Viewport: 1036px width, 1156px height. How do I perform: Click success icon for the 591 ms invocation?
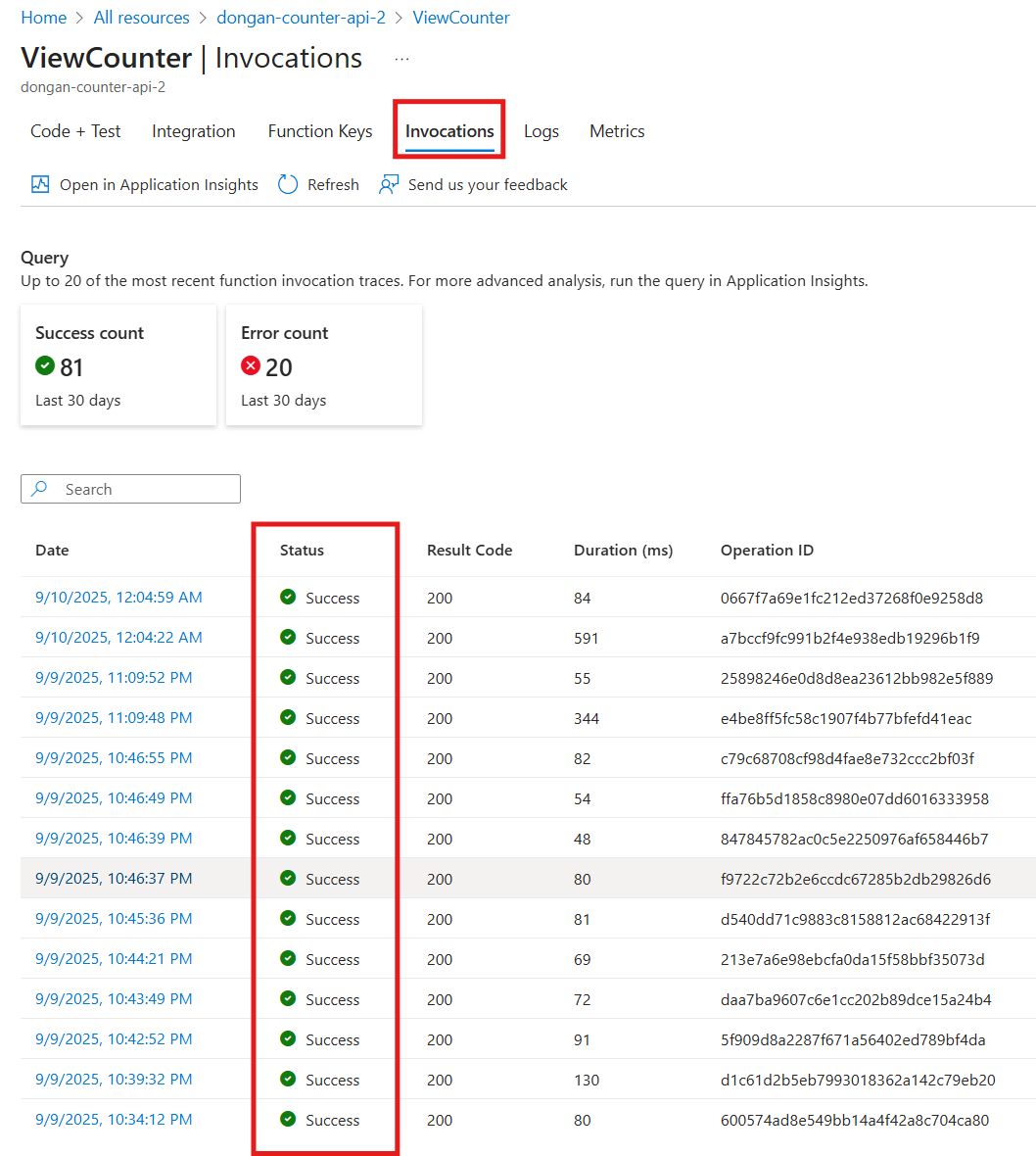click(x=288, y=638)
